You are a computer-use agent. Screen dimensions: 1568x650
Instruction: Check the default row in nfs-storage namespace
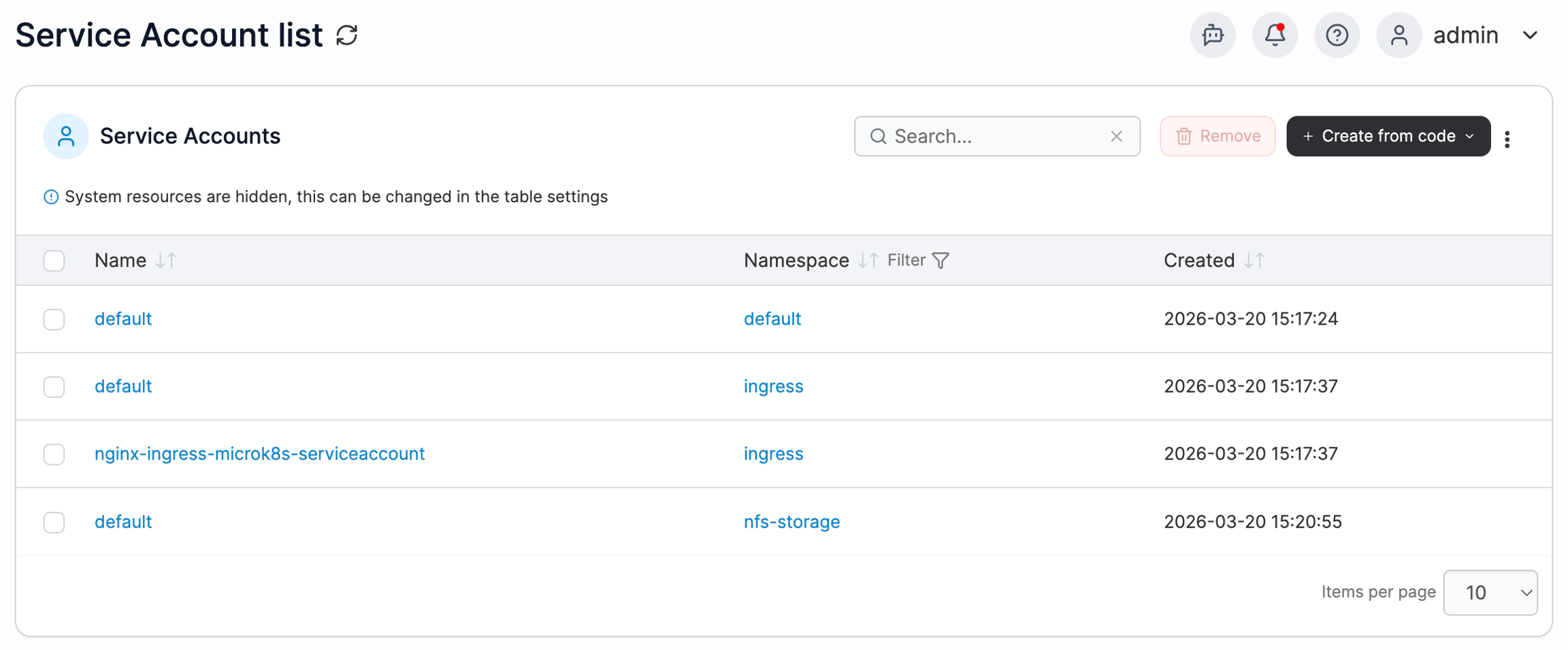tap(54, 522)
